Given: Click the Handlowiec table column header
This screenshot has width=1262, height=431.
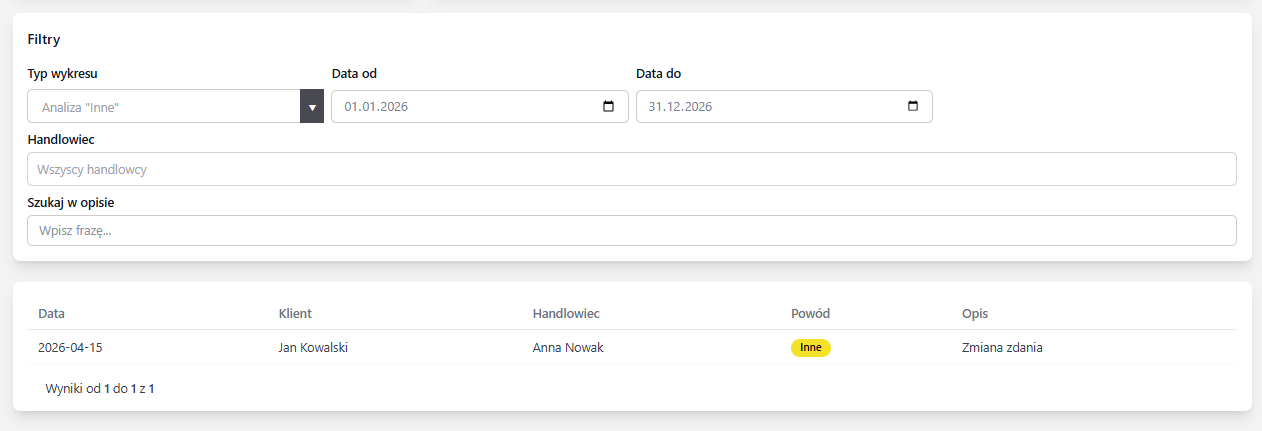Looking at the screenshot, I should coord(566,314).
